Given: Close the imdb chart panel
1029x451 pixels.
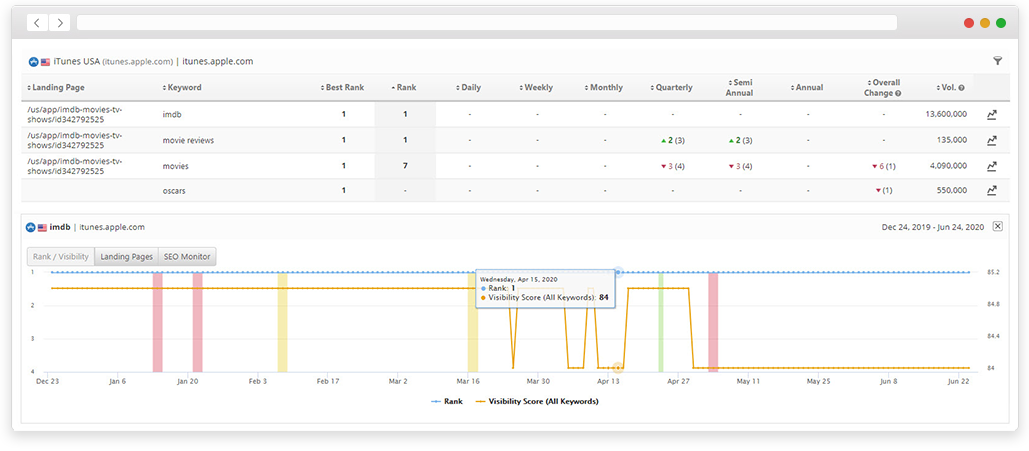Looking at the screenshot, I should pos(997,227).
